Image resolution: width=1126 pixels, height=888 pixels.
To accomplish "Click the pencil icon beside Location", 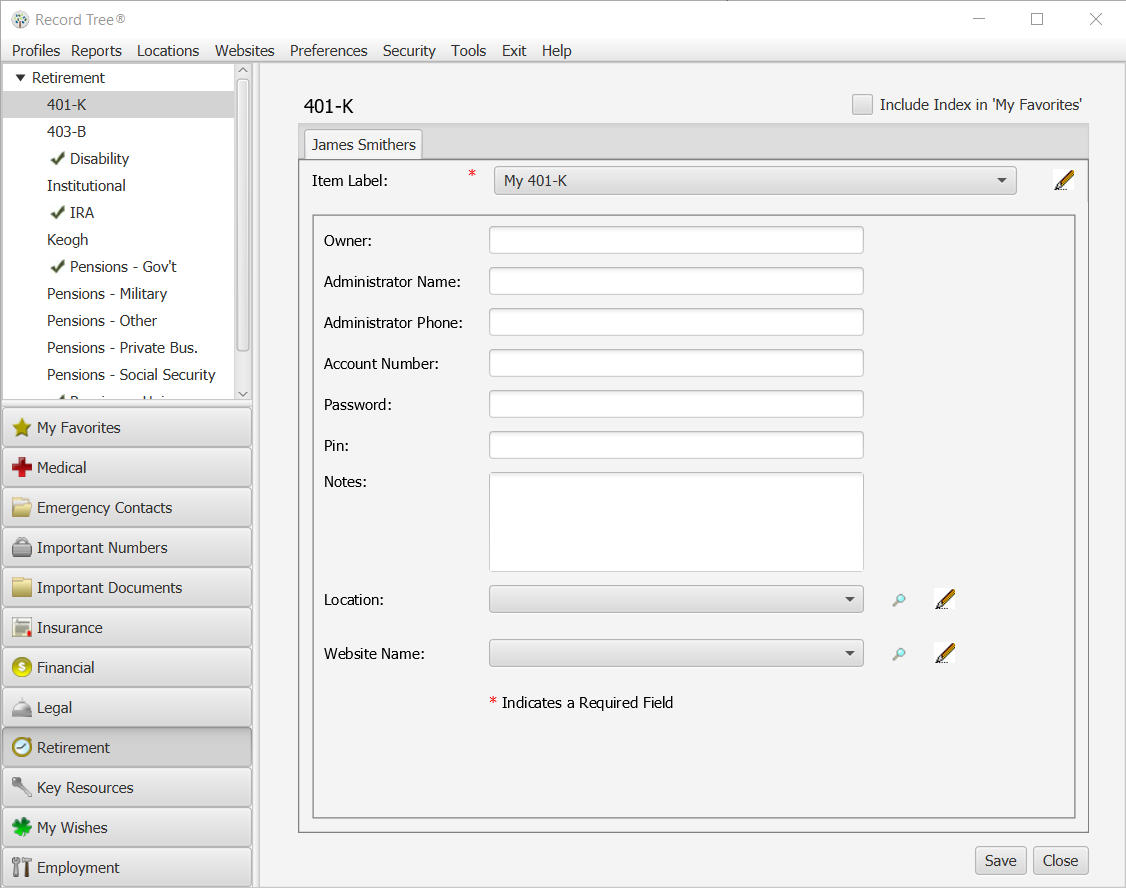I will (x=944, y=598).
